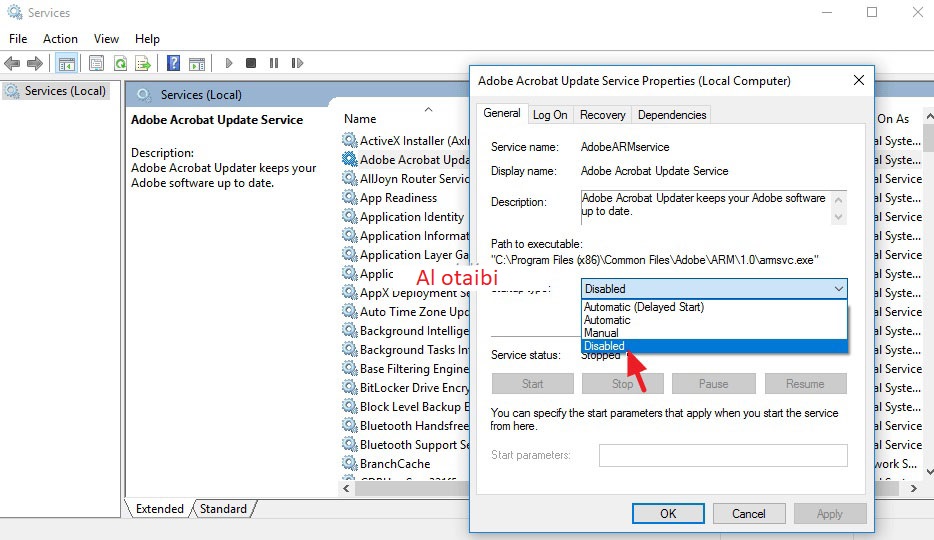Click the Apply button
This screenshot has width=934, height=540.
[830, 514]
